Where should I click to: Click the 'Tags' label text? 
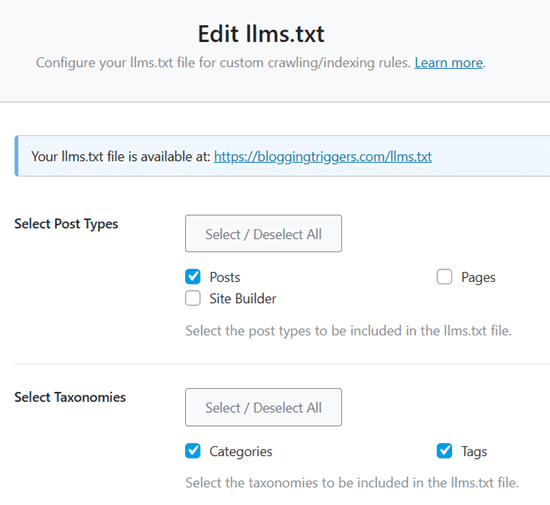[474, 452]
